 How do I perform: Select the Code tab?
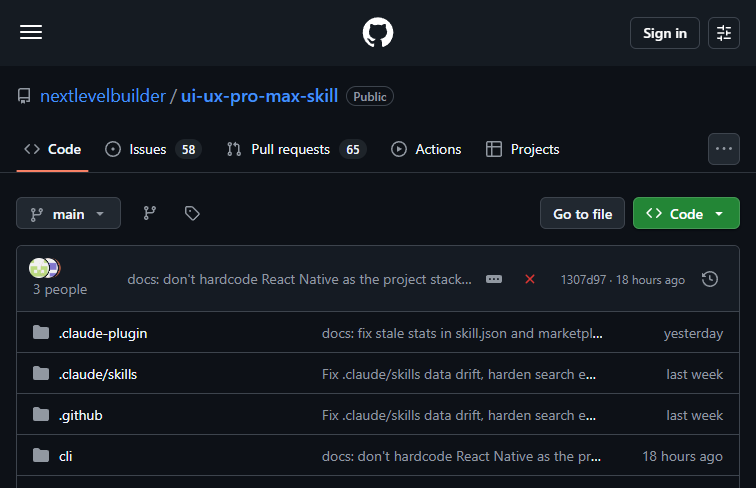coord(53,149)
